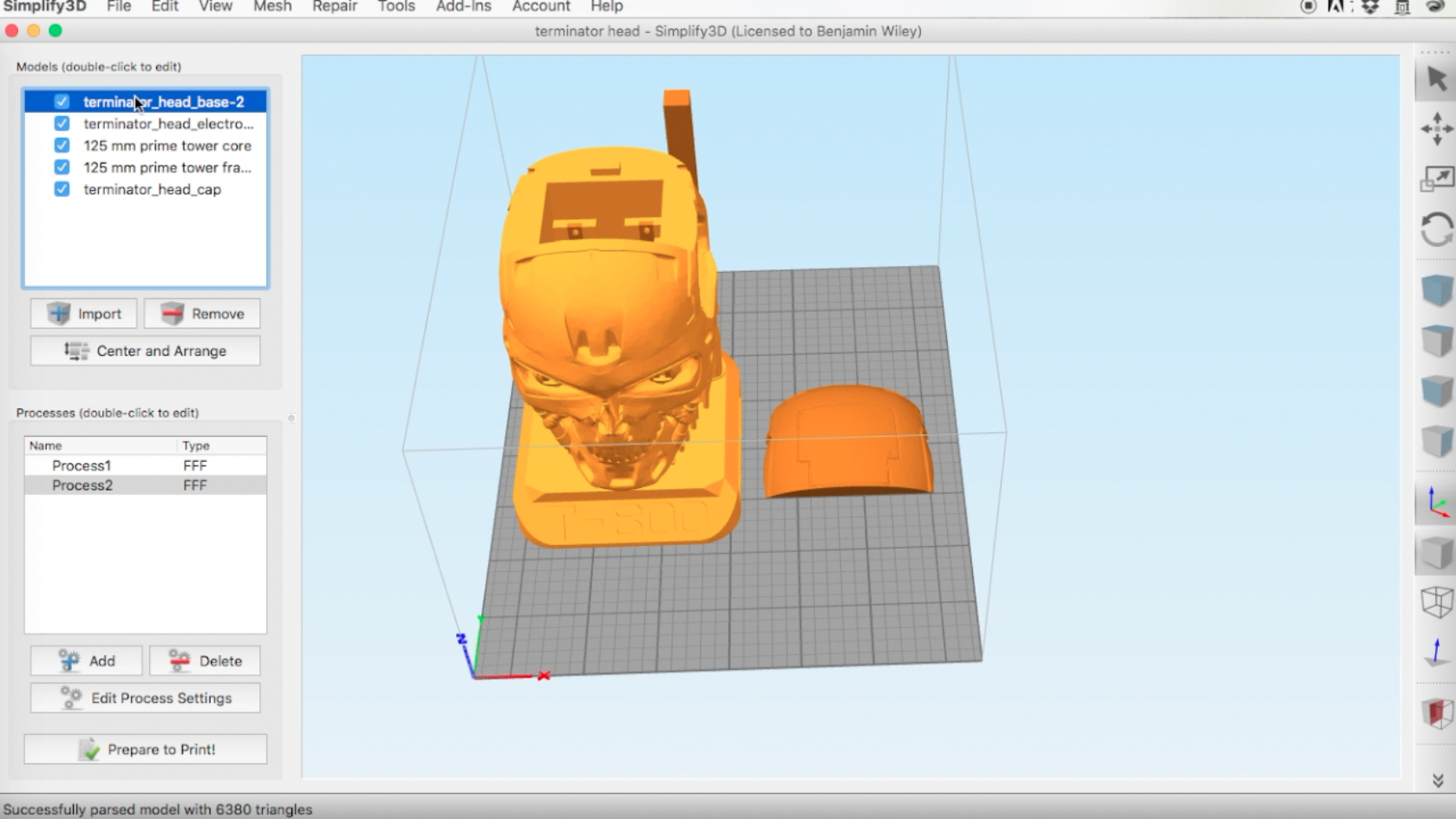Open the Account menu
This screenshot has width=1456, height=819.
tap(541, 7)
